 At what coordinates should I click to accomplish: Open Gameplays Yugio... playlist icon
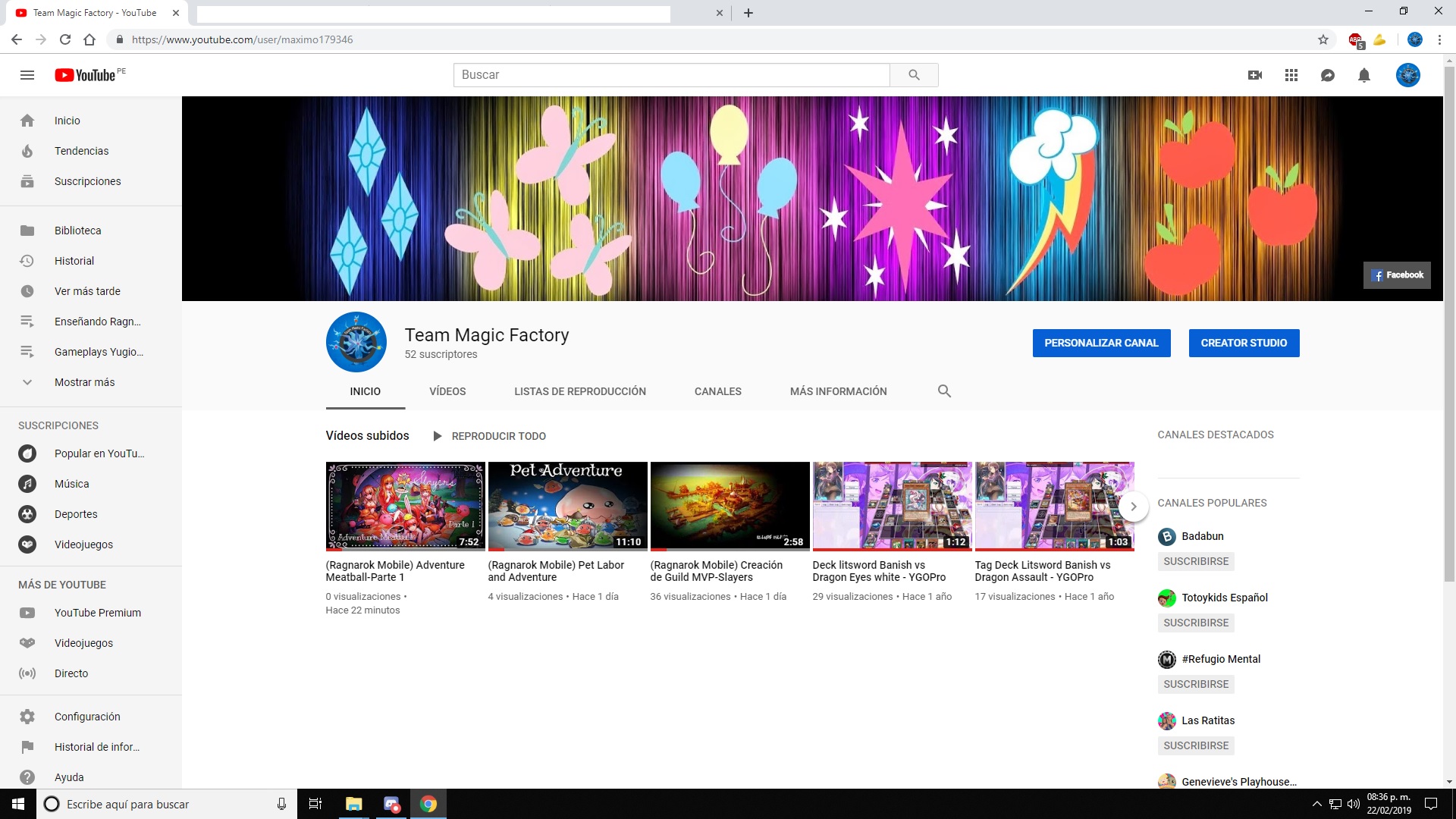pos(27,352)
